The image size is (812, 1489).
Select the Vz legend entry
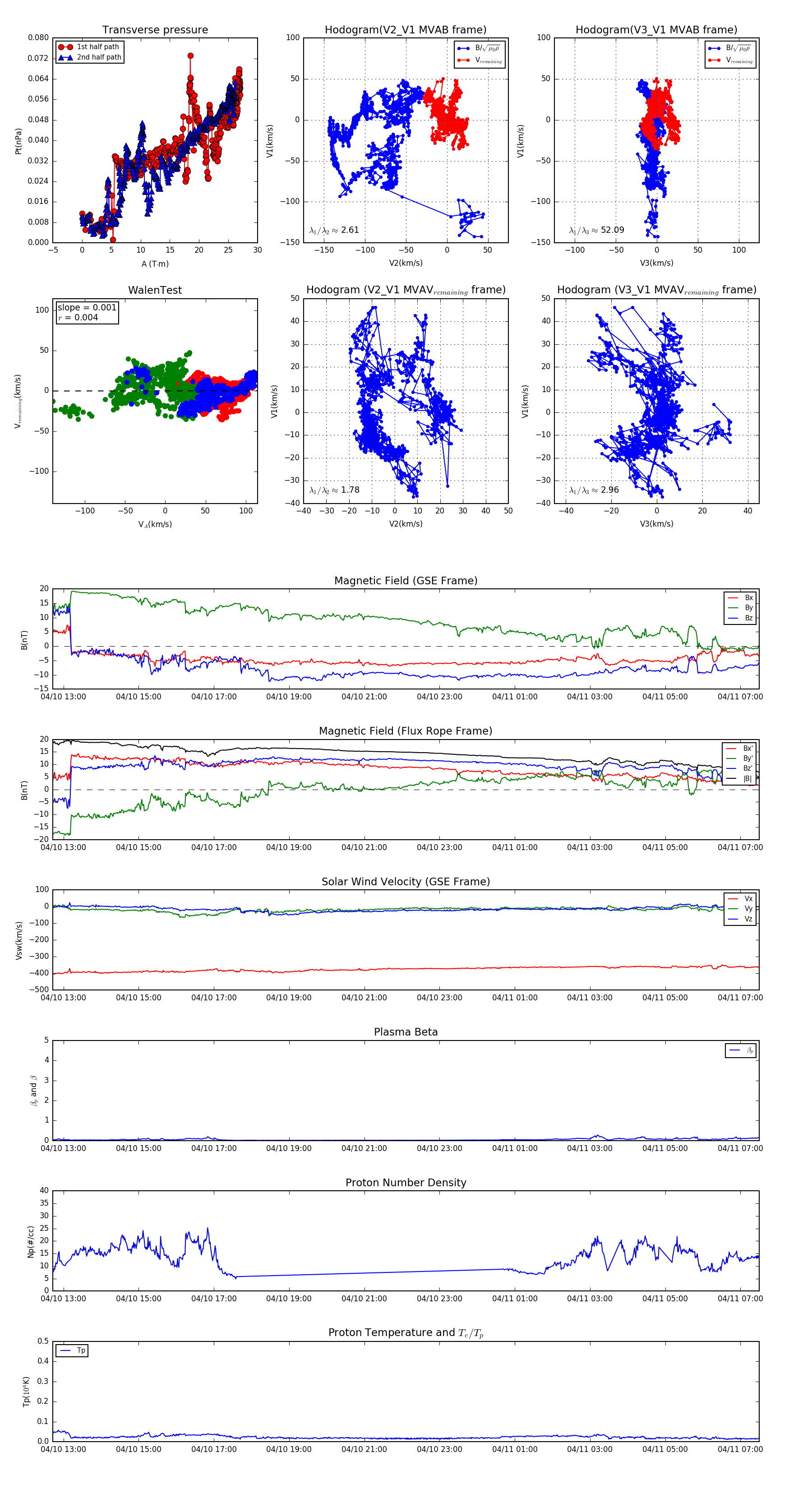pyautogui.click(x=740, y=919)
